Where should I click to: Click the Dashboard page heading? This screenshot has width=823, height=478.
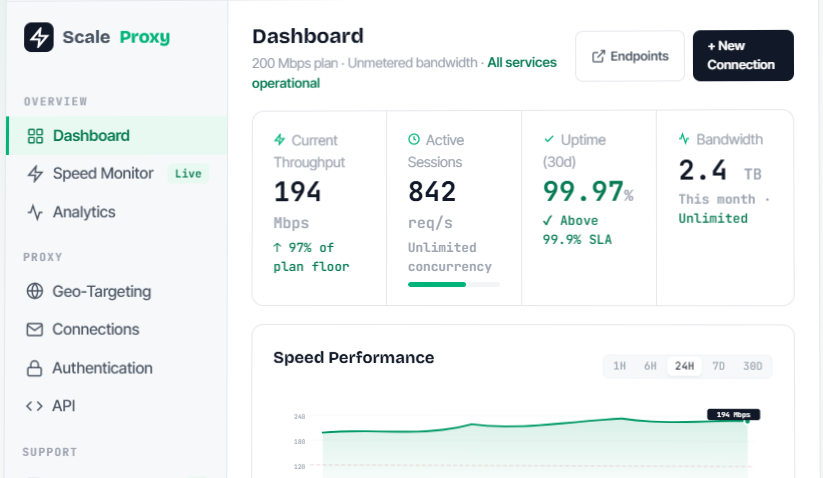point(308,36)
